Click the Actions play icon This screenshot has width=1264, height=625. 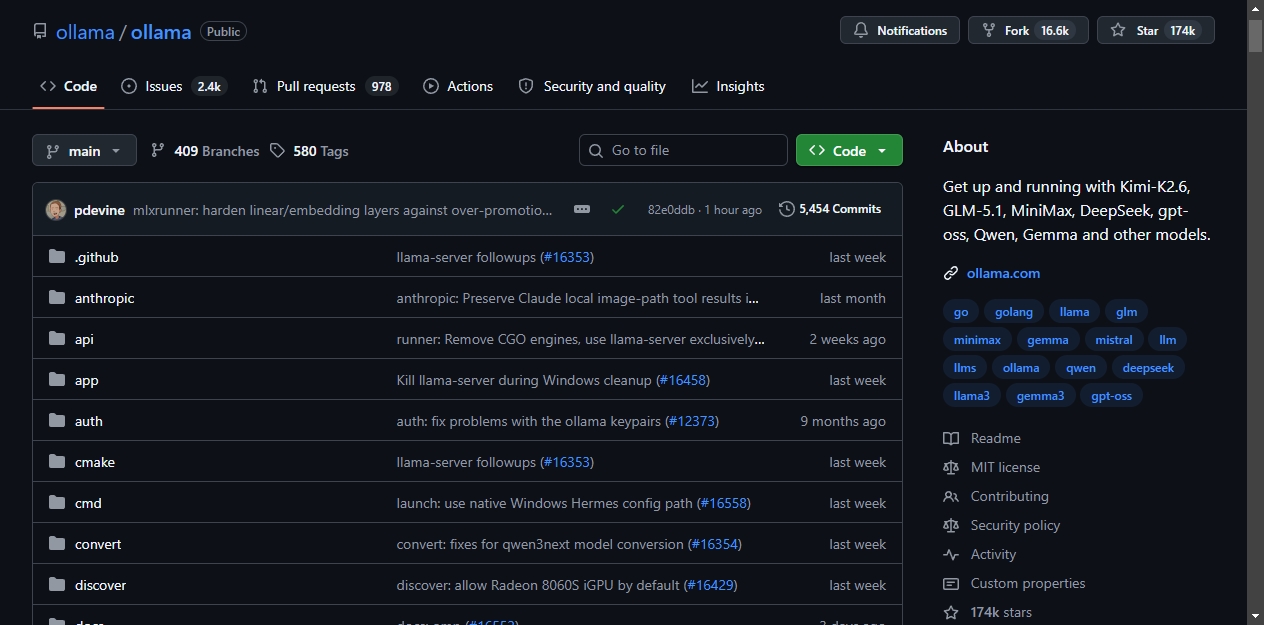click(x=431, y=86)
